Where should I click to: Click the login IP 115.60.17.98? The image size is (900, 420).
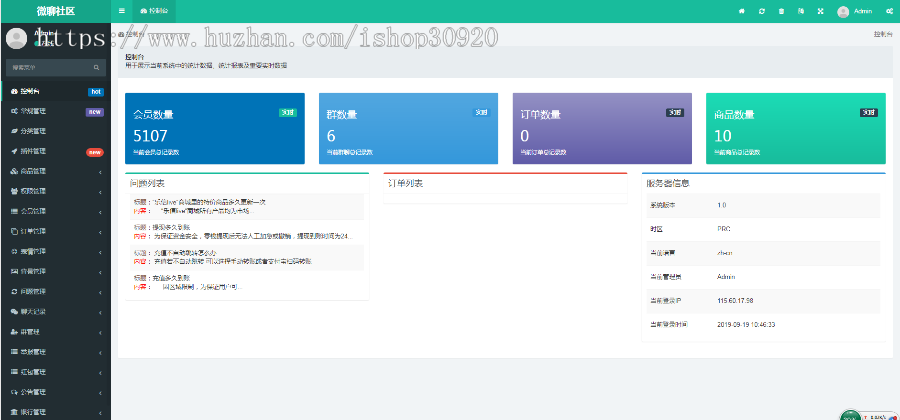click(735, 301)
